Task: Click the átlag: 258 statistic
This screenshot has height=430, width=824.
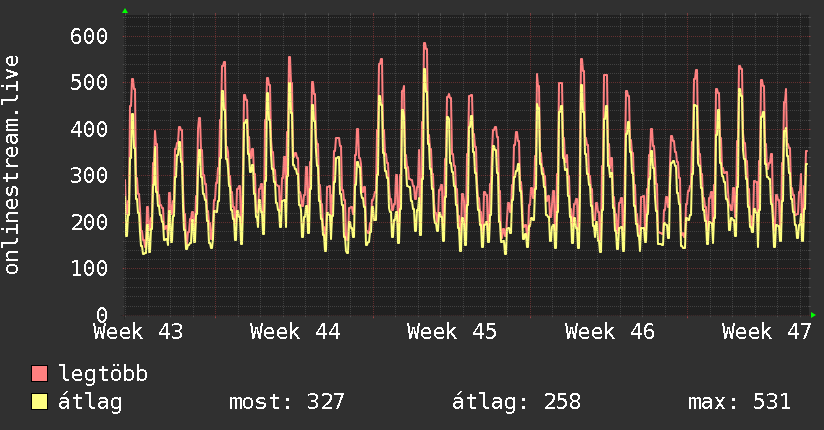Action: coord(517,402)
